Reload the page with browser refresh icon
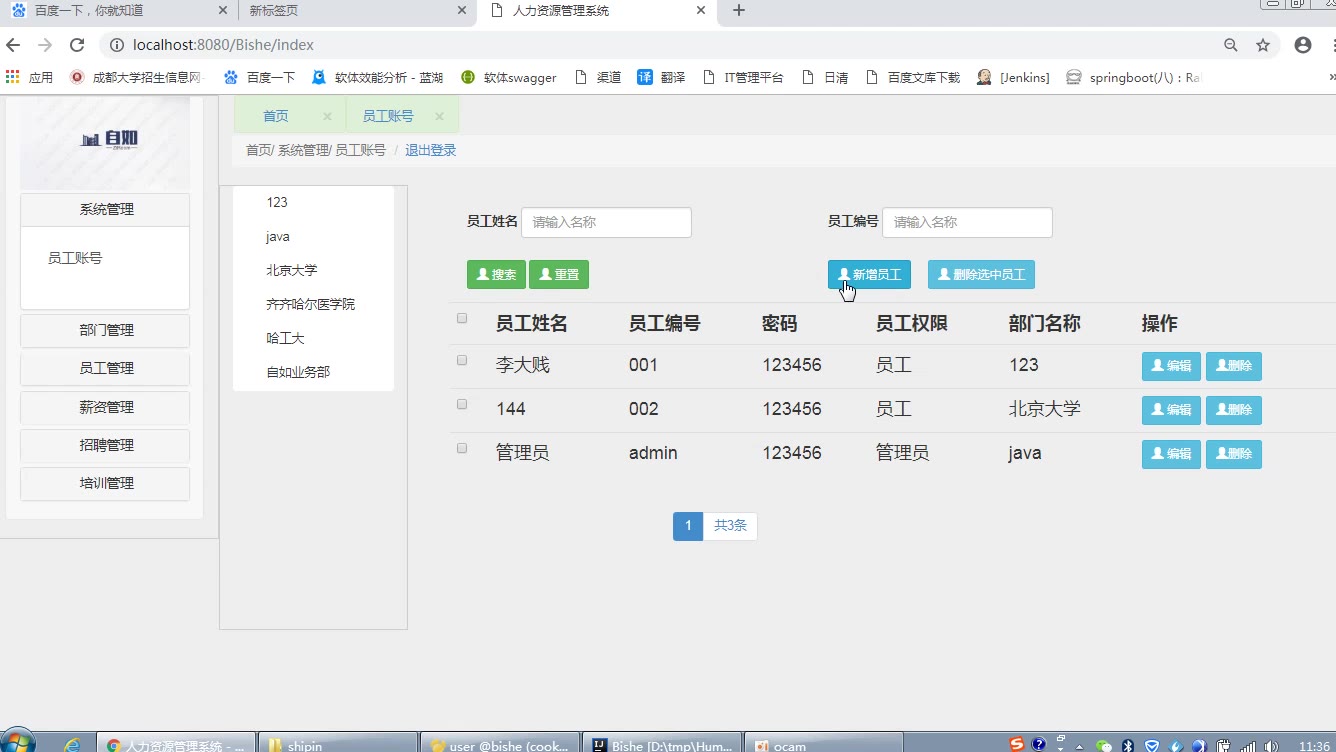Image resolution: width=1336 pixels, height=752 pixels. (77, 45)
